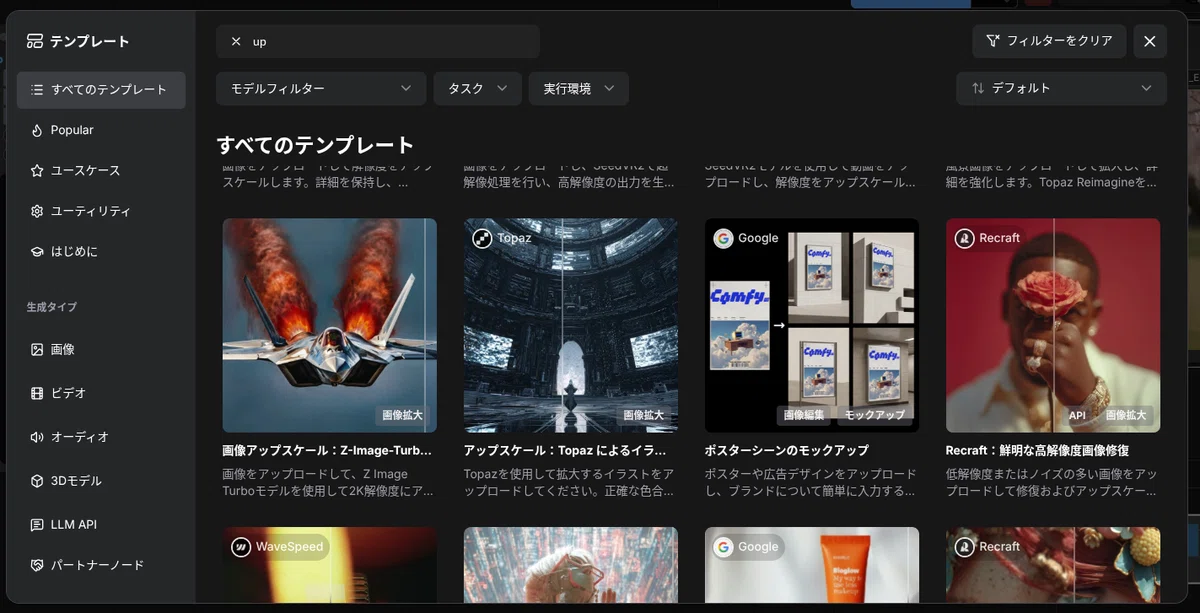Open the モデルフィルター dropdown
This screenshot has height=613, width=1200.
[321, 88]
